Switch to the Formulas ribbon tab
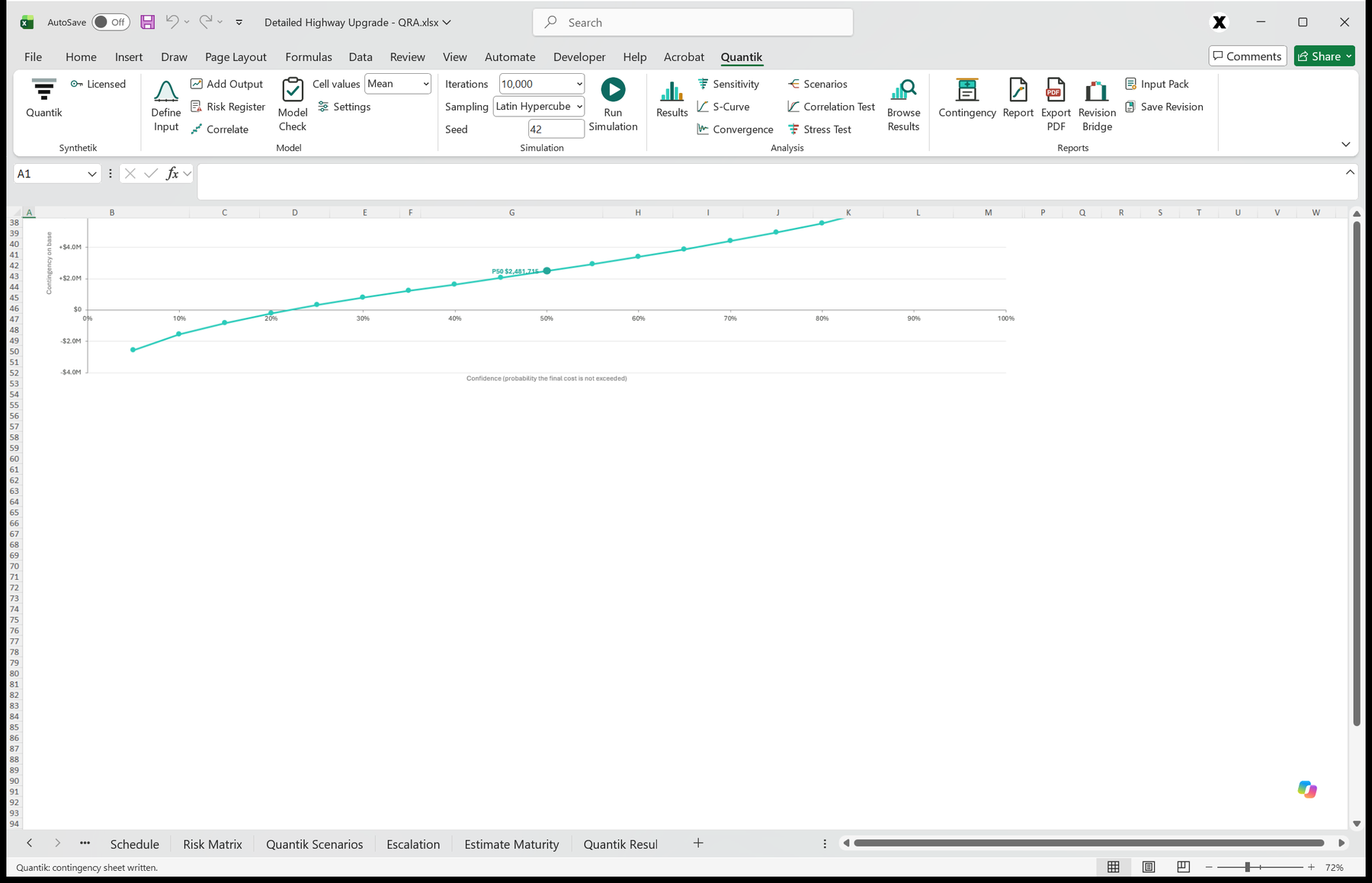Screen dimensions: 1372x883 point(309,56)
